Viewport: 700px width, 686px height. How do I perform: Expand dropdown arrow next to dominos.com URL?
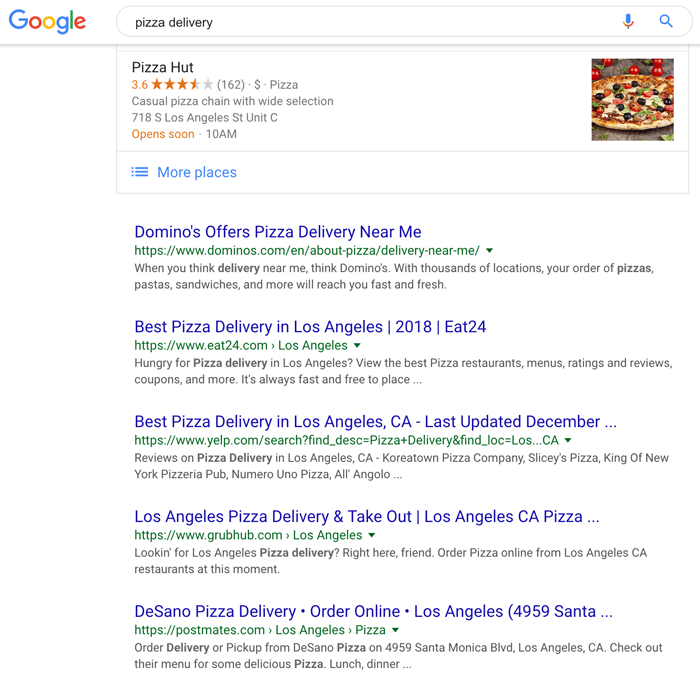[x=489, y=251]
